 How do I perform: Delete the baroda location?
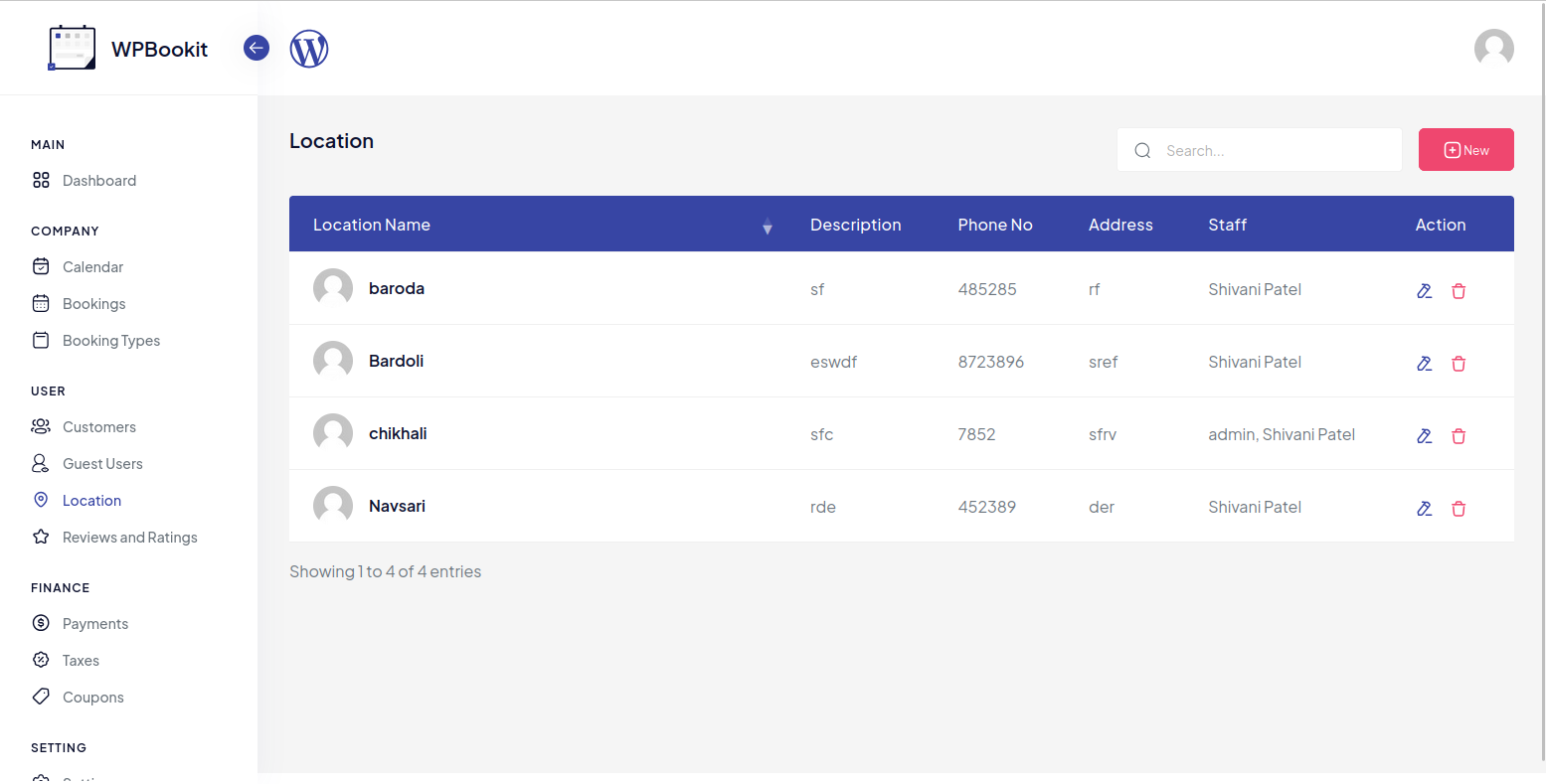(1459, 291)
